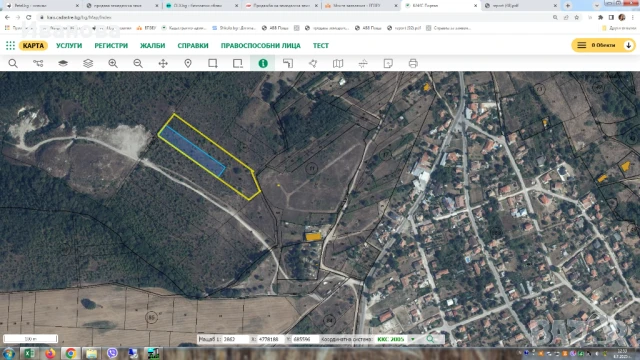
Task: Open the СПРАВКИ menu
Action: click(193, 45)
